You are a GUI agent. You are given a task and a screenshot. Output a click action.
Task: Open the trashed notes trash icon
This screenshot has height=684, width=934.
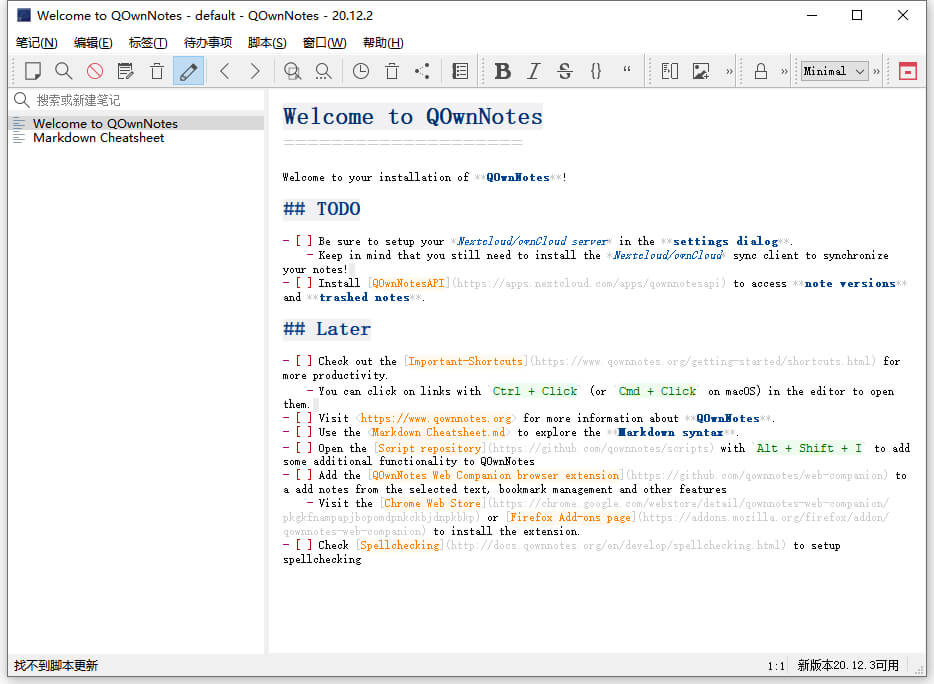(x=390, y=71)
